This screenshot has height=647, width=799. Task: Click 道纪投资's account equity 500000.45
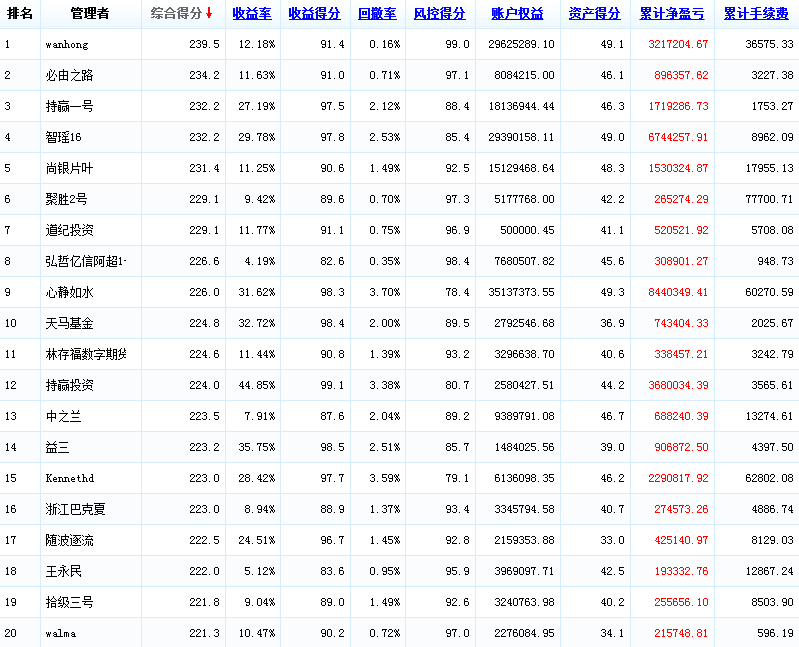(x=527, y=230)
